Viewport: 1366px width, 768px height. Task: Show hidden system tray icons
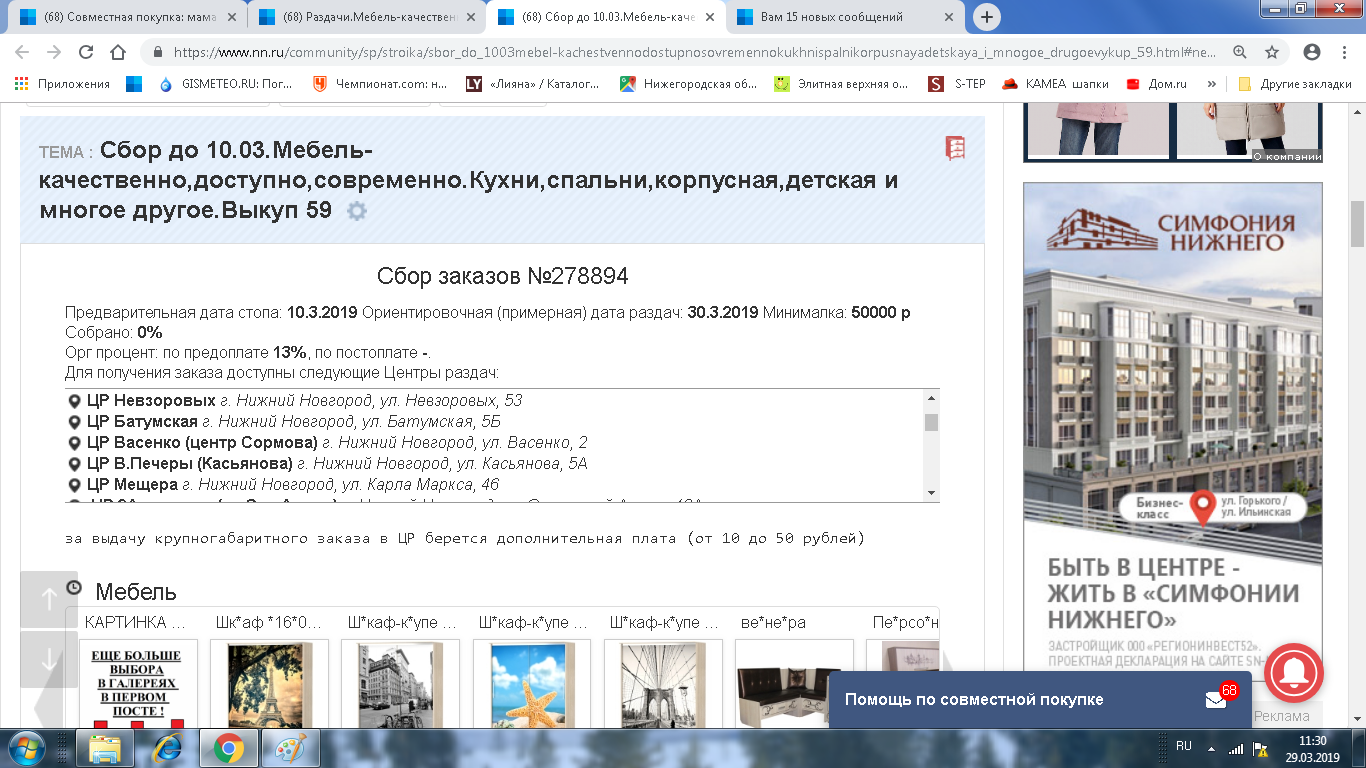tap(1211, 748)
